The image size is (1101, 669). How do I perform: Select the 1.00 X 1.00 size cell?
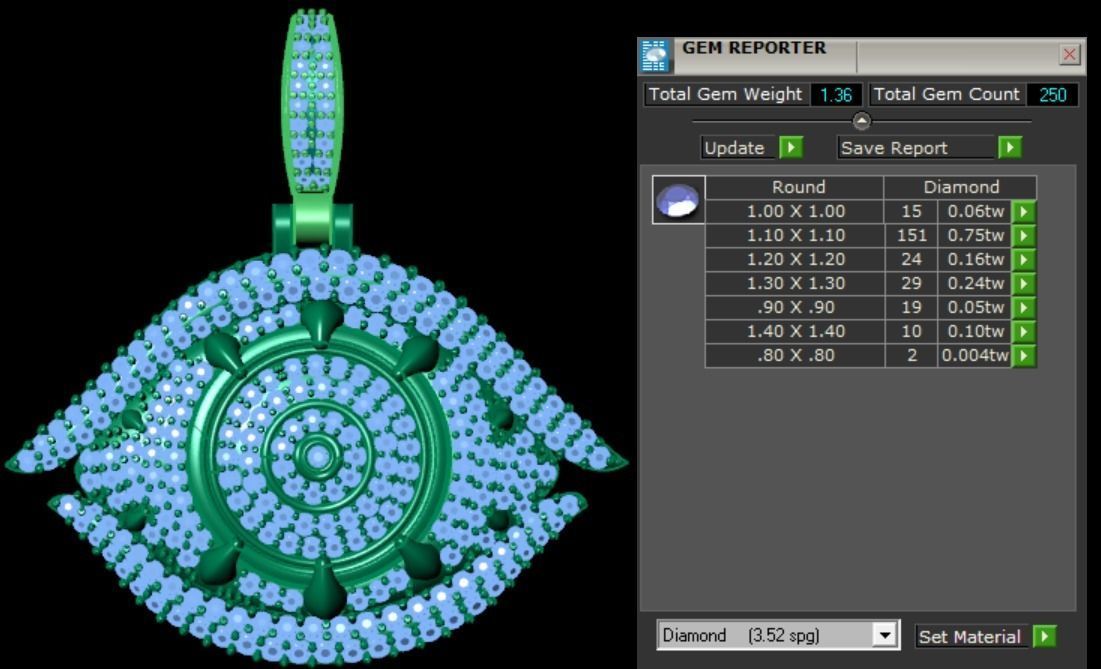pyautogui.click(x=795, y=211)
